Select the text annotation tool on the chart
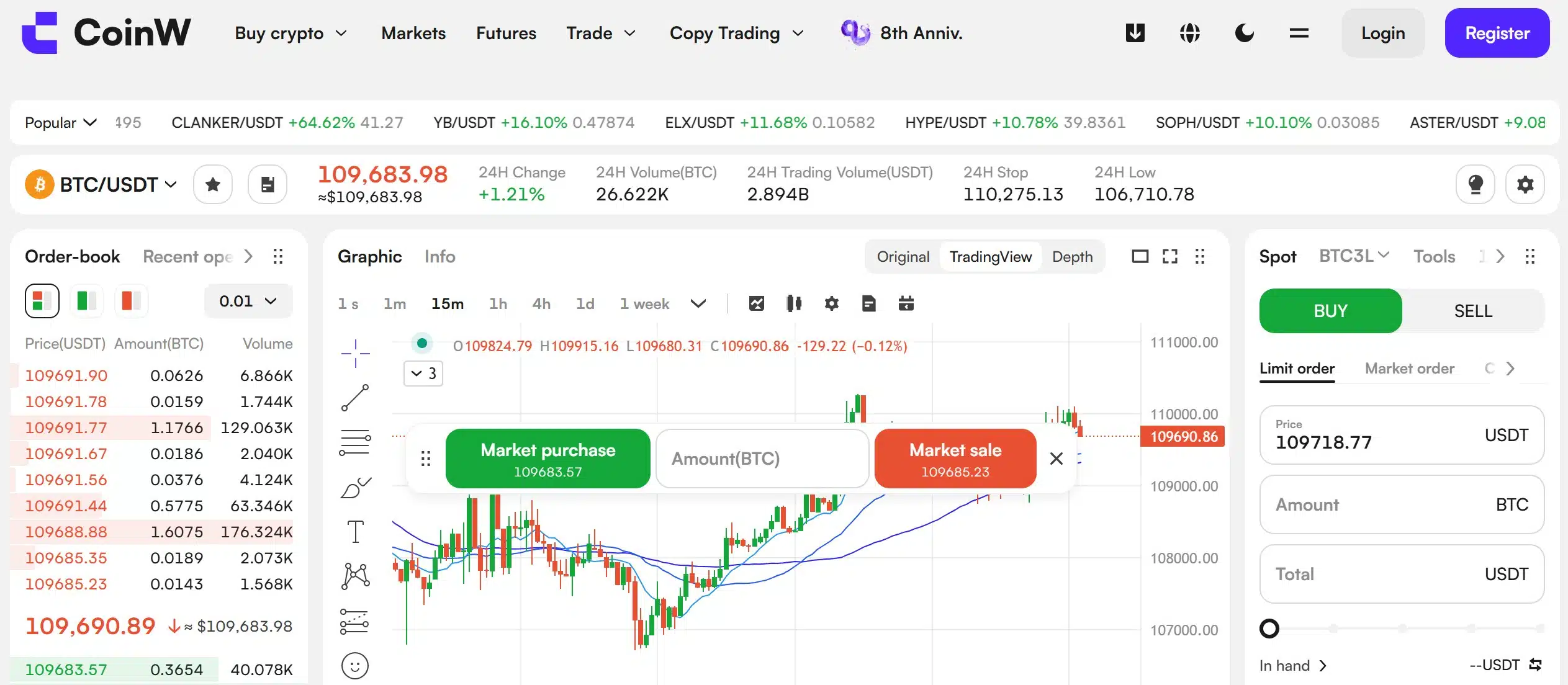This screenshot has height=685, width=1568. point(355,531)
